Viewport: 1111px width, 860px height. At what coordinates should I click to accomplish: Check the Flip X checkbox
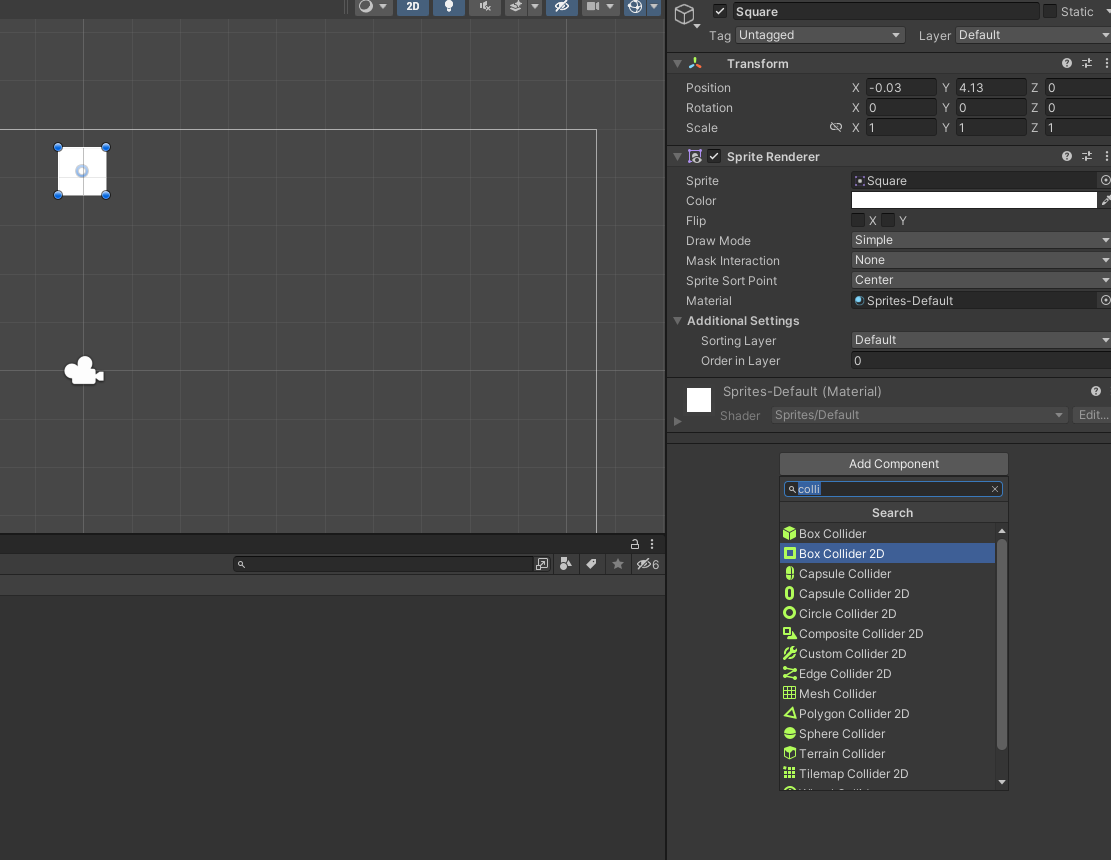click(858, 220)
